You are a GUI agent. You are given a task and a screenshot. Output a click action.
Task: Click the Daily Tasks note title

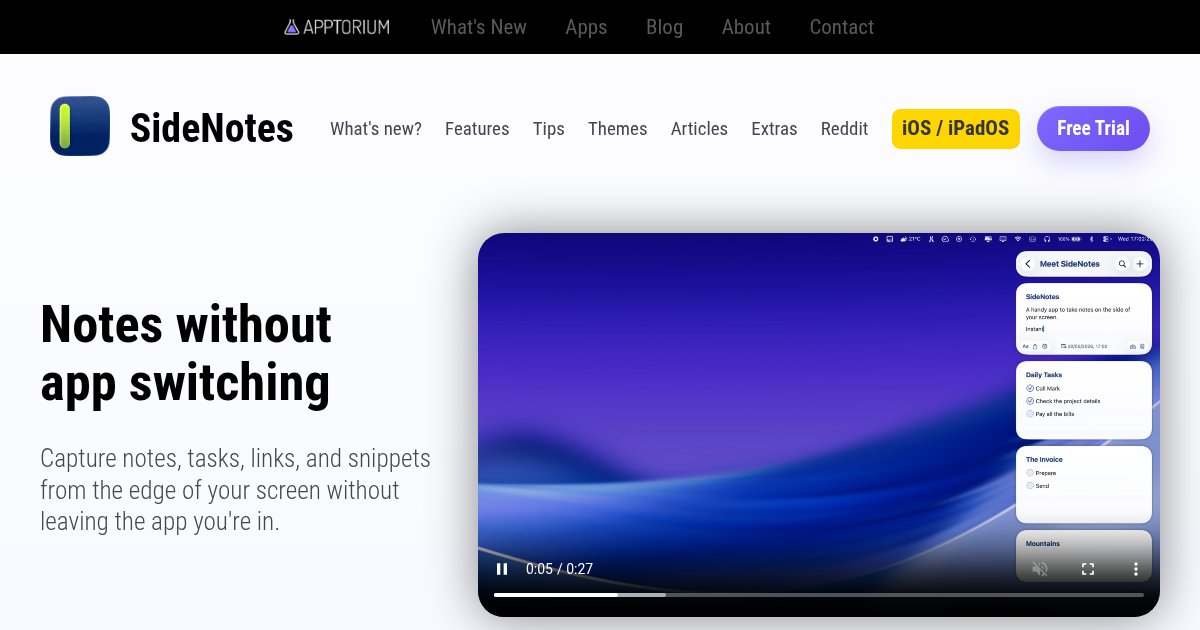click(1044, 375)
